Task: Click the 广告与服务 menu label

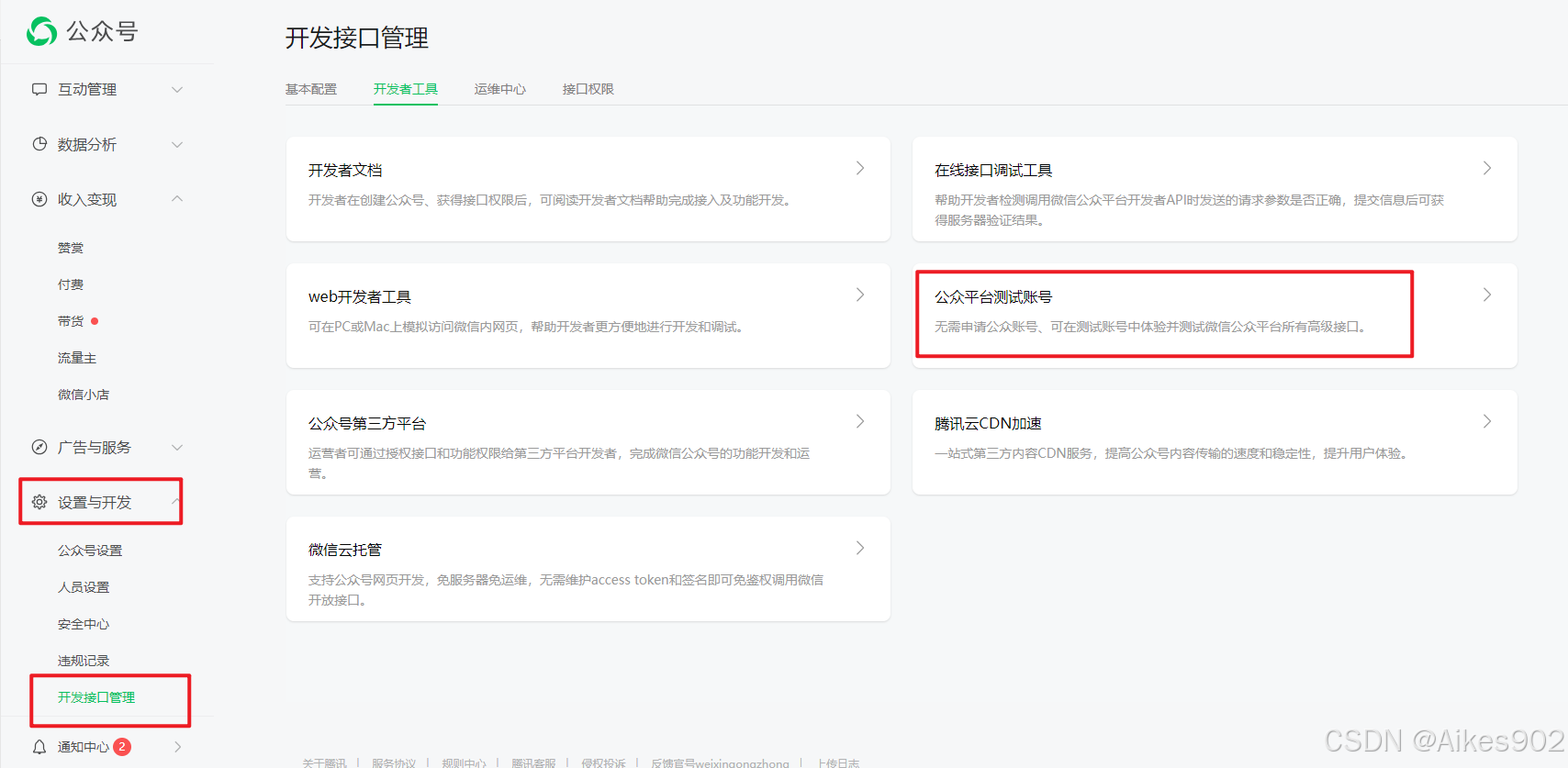Action: tap(95, 447)
